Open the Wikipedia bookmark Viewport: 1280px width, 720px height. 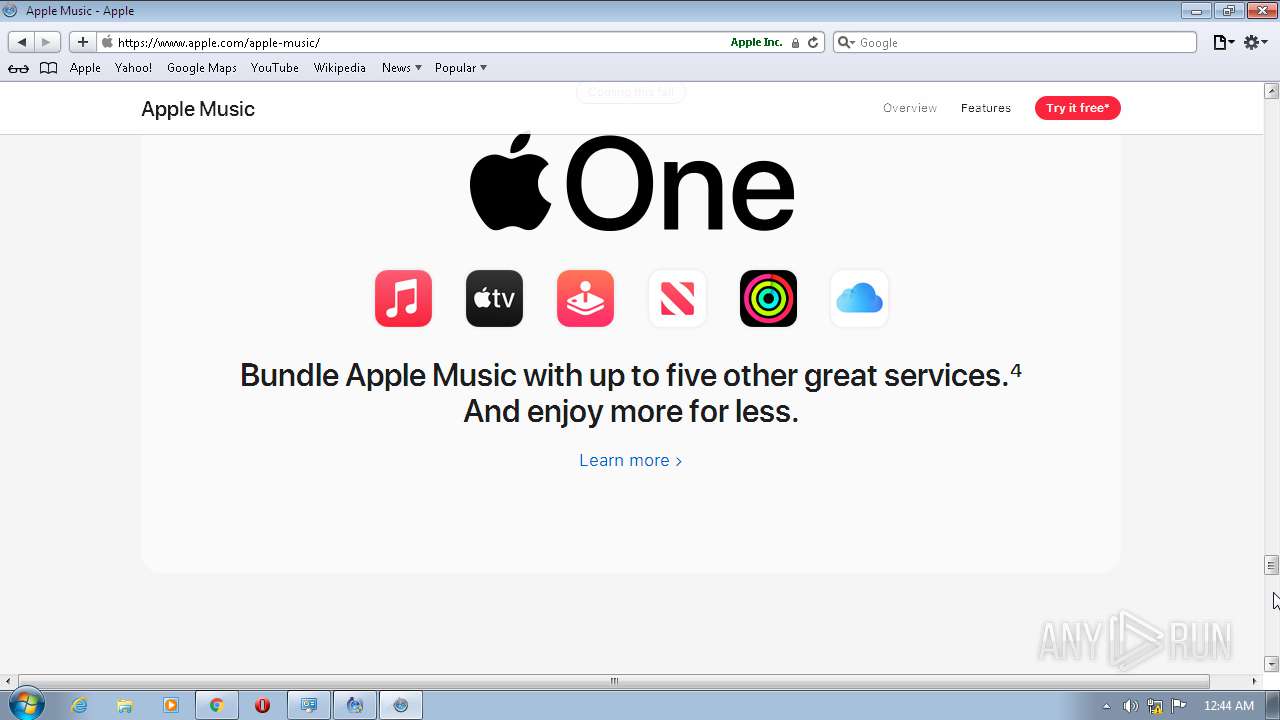(340, 68)
